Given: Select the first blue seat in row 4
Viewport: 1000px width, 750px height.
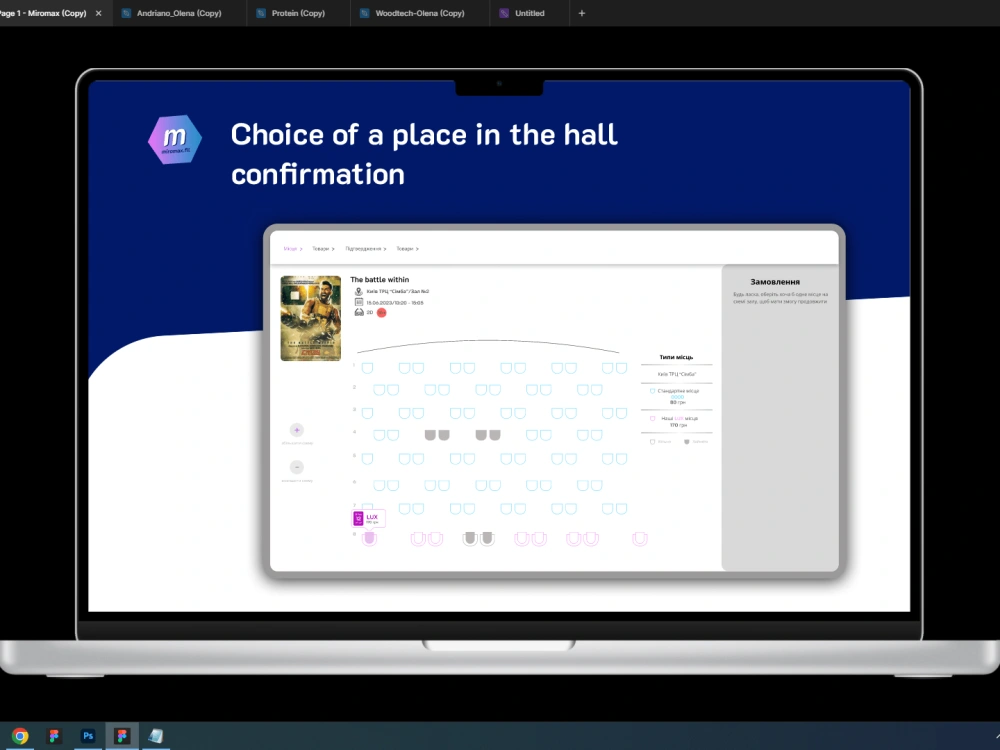Looking at the screenshot, I should [379, 435].
